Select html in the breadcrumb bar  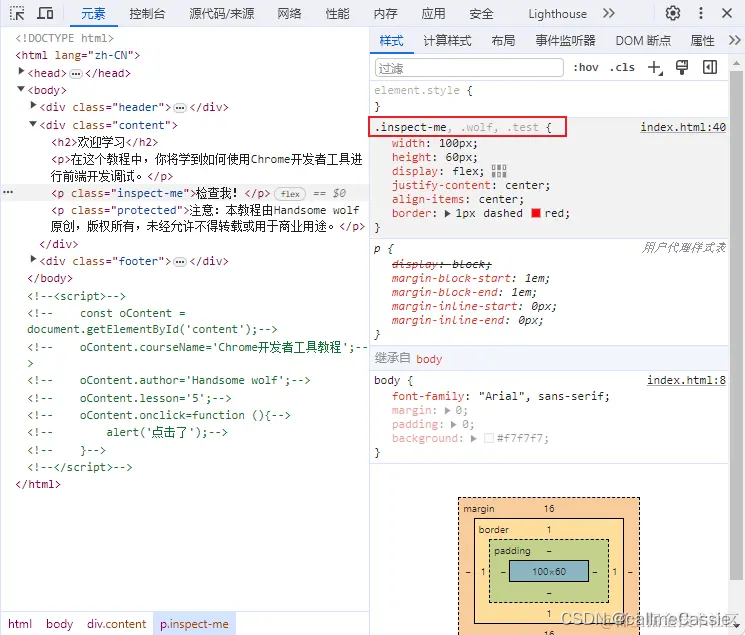pos(20,624)
